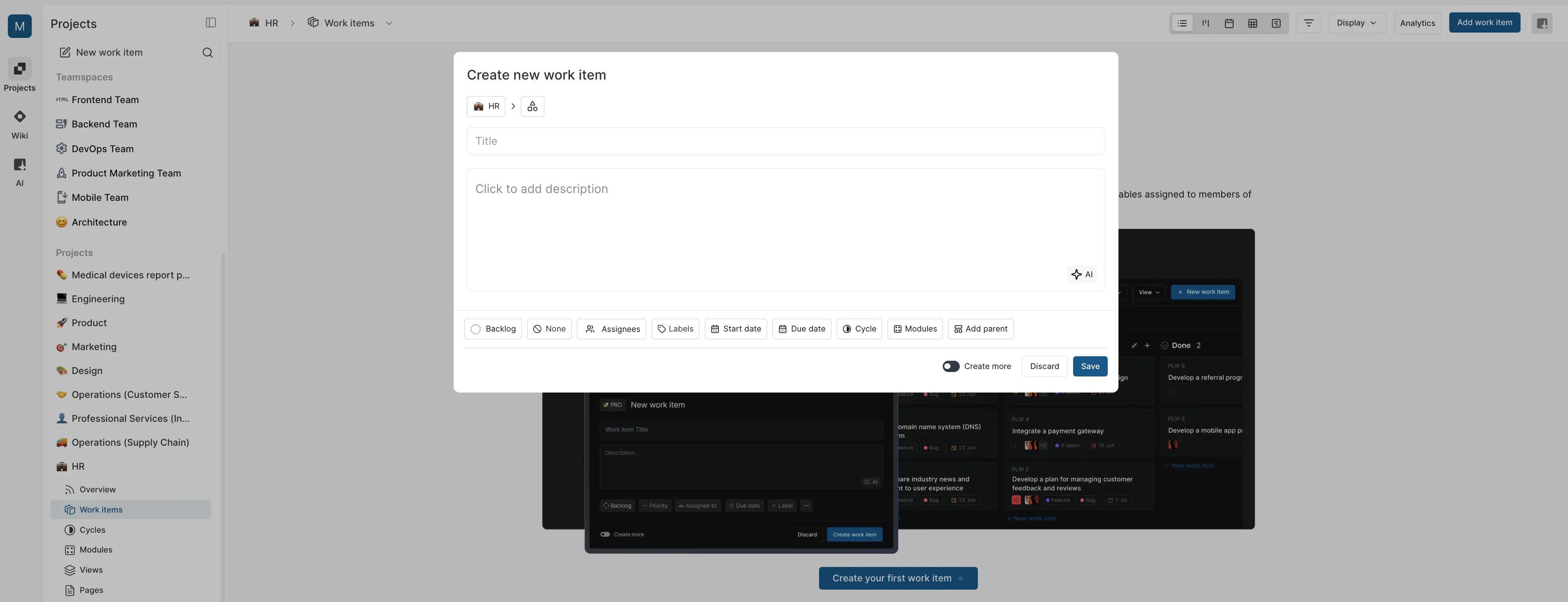Switch to calendar layout icon

click(1229, 23)
